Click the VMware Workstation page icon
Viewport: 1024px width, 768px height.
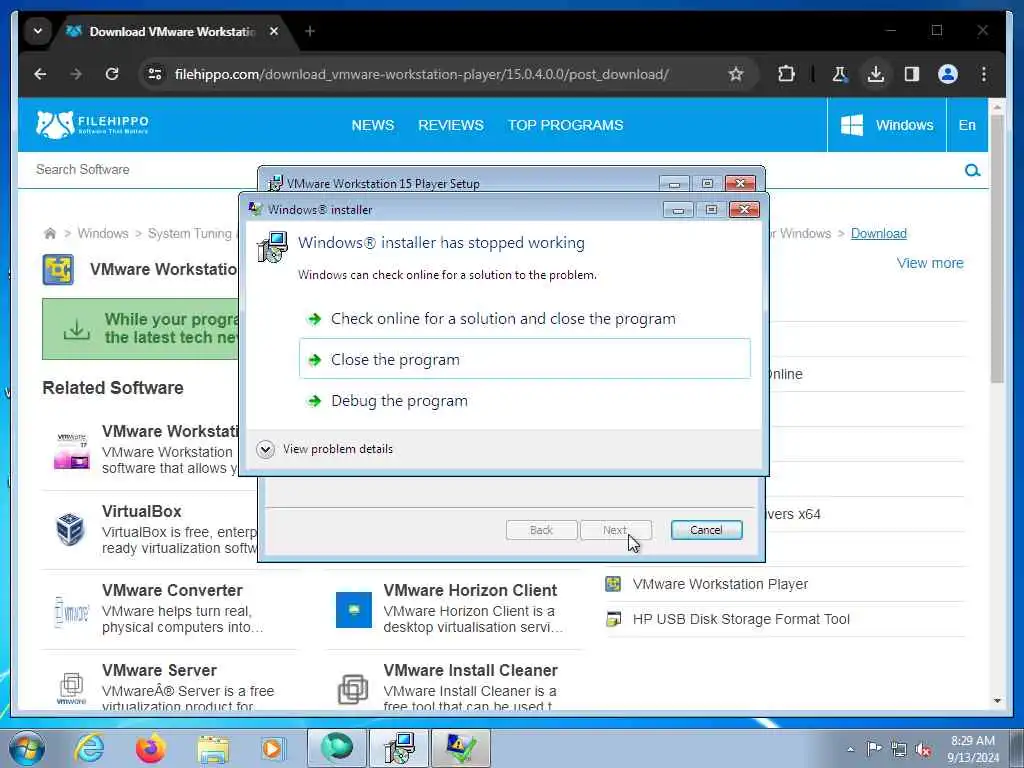58,270
